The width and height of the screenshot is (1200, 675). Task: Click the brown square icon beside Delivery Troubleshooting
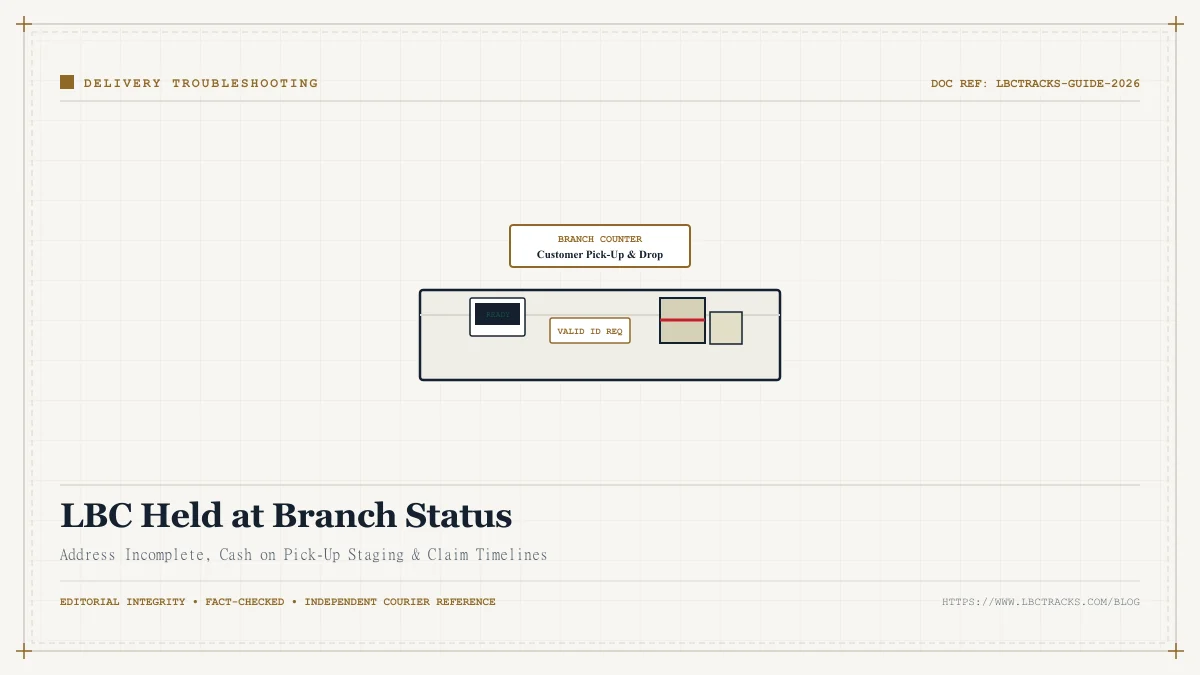coord(67,83)
